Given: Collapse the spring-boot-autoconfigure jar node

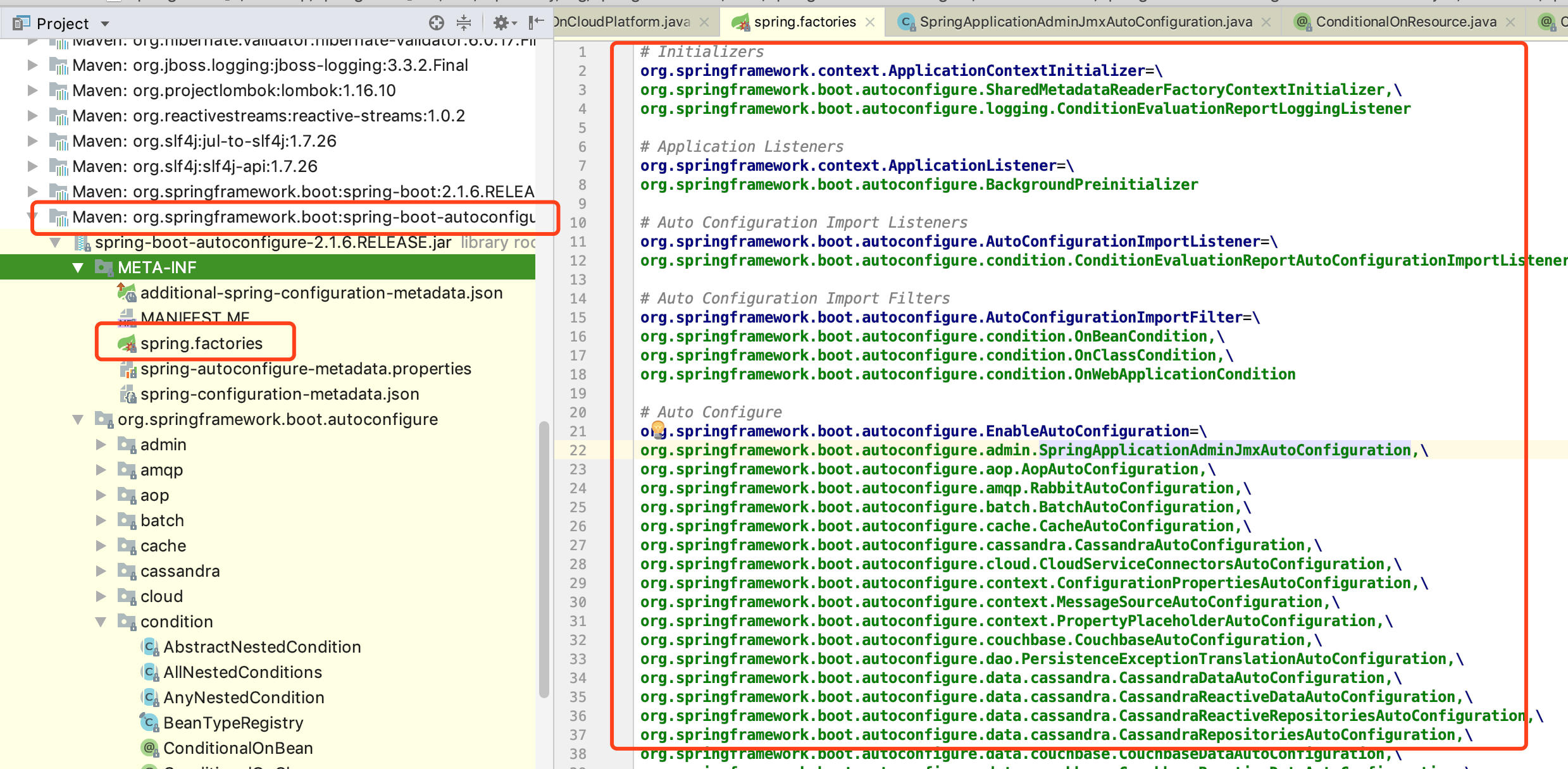Looking at the screenshot, I should (x=55, y=243).
